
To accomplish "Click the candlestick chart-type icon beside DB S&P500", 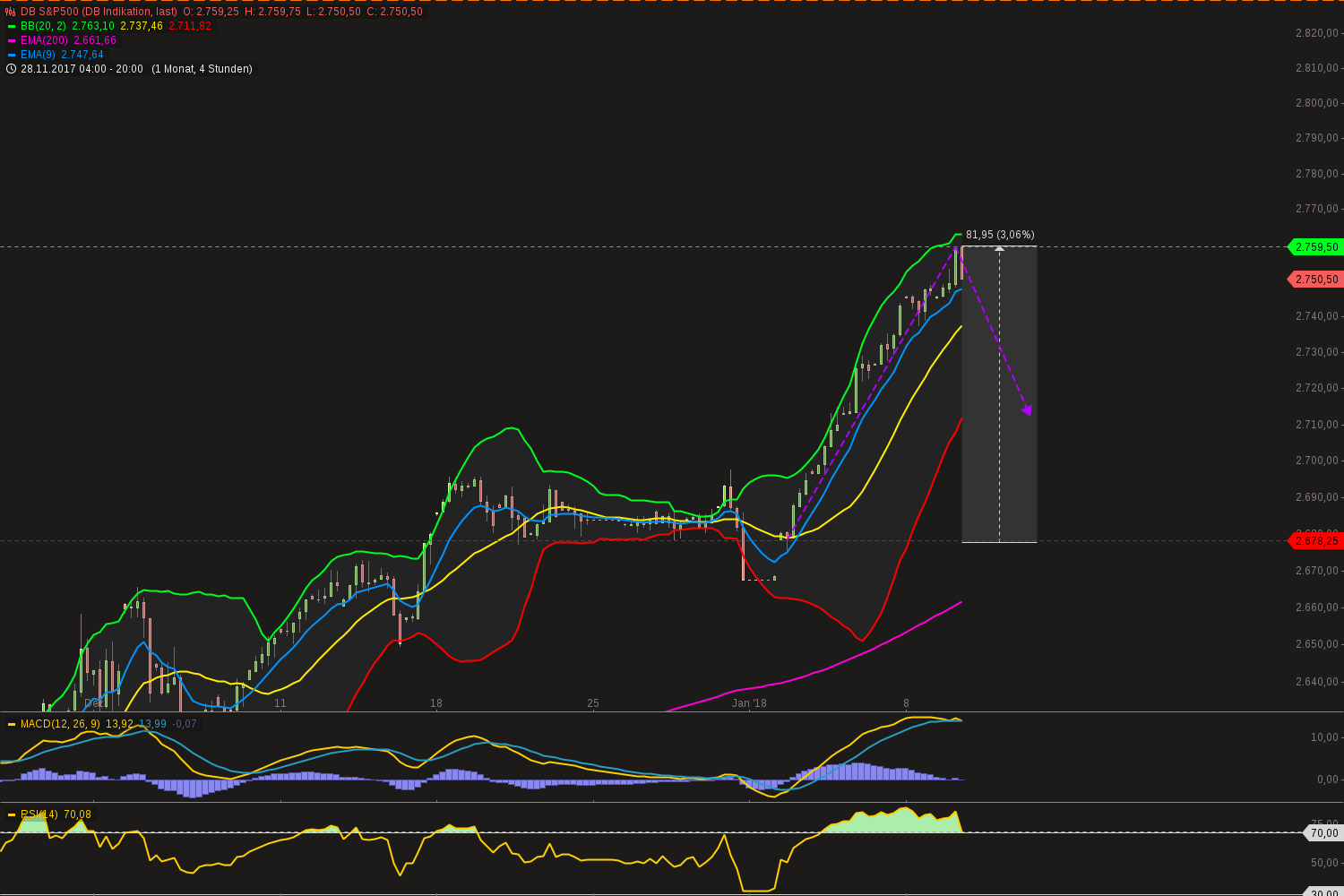I will pos(11,12).
